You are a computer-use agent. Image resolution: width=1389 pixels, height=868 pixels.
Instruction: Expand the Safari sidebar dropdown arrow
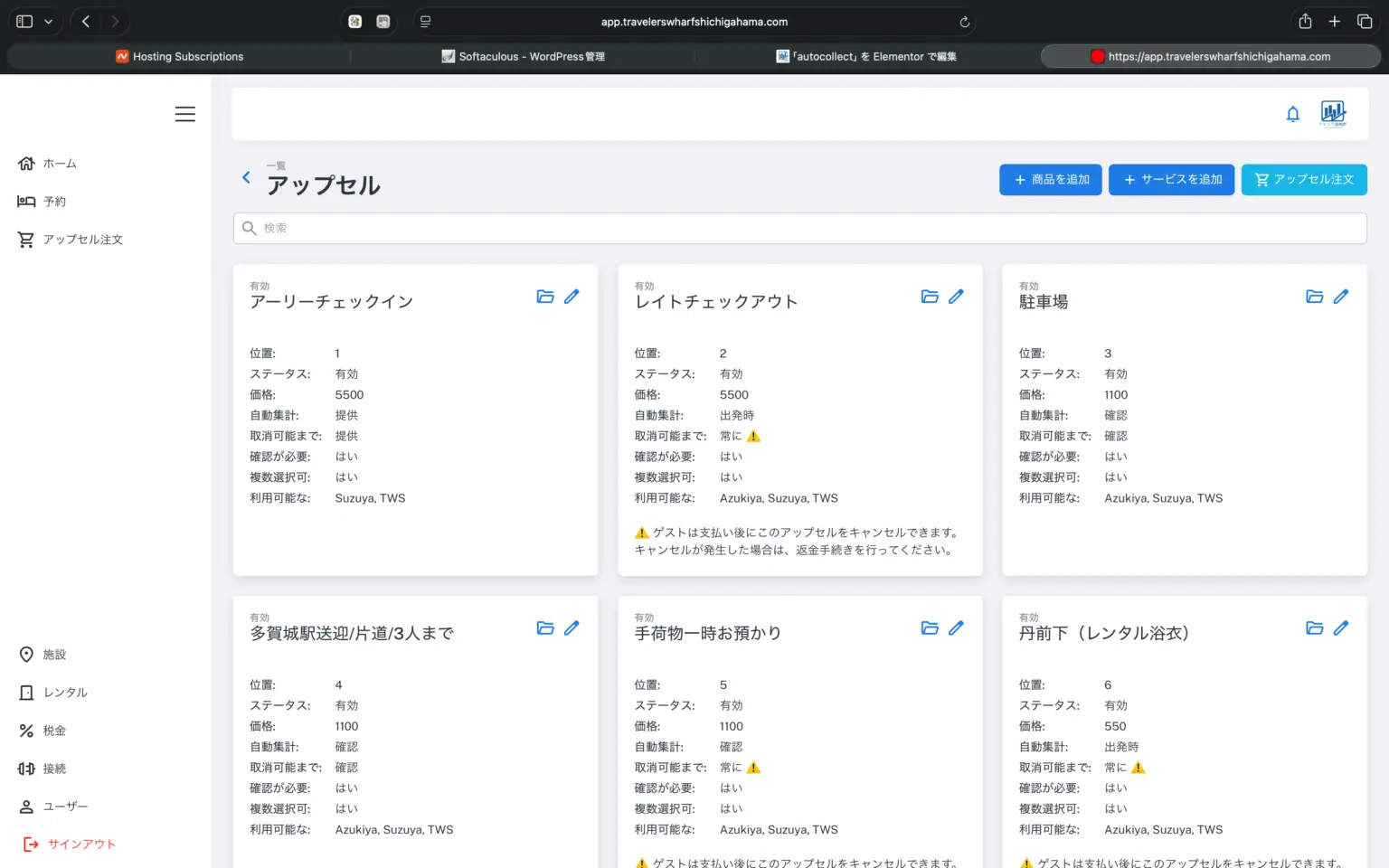[x=48, y=22]
